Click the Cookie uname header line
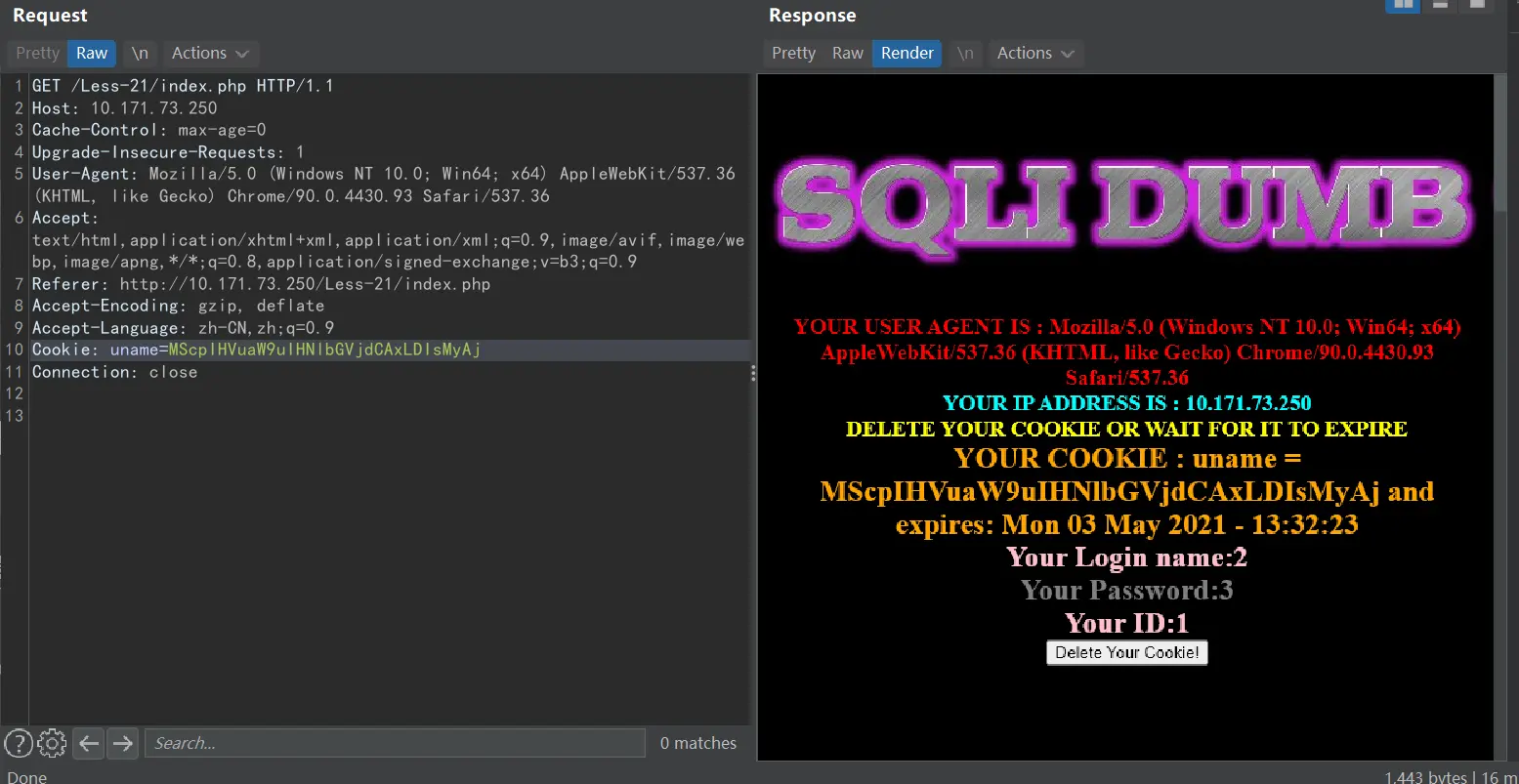The height and width of the screenshot is (784, 1519). [x=256, y=350]
